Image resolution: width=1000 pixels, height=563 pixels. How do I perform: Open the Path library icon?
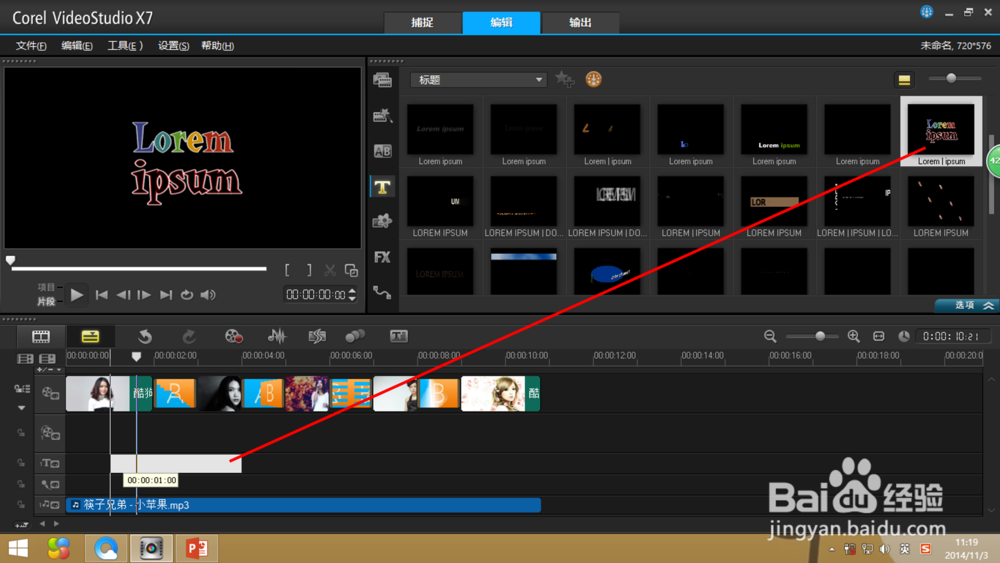383,292
